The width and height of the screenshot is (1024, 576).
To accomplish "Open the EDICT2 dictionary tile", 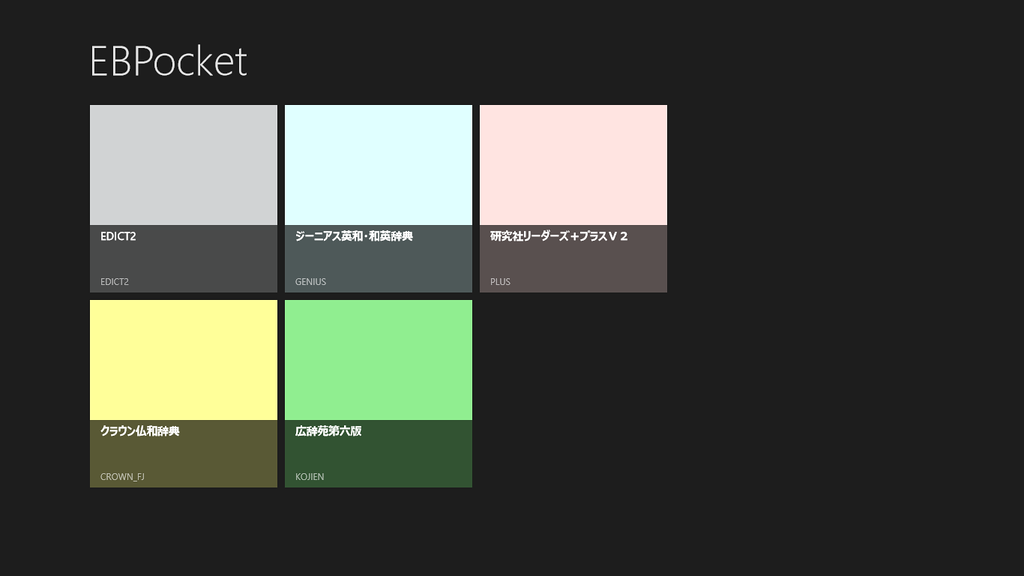I will (x=182, y=197).
